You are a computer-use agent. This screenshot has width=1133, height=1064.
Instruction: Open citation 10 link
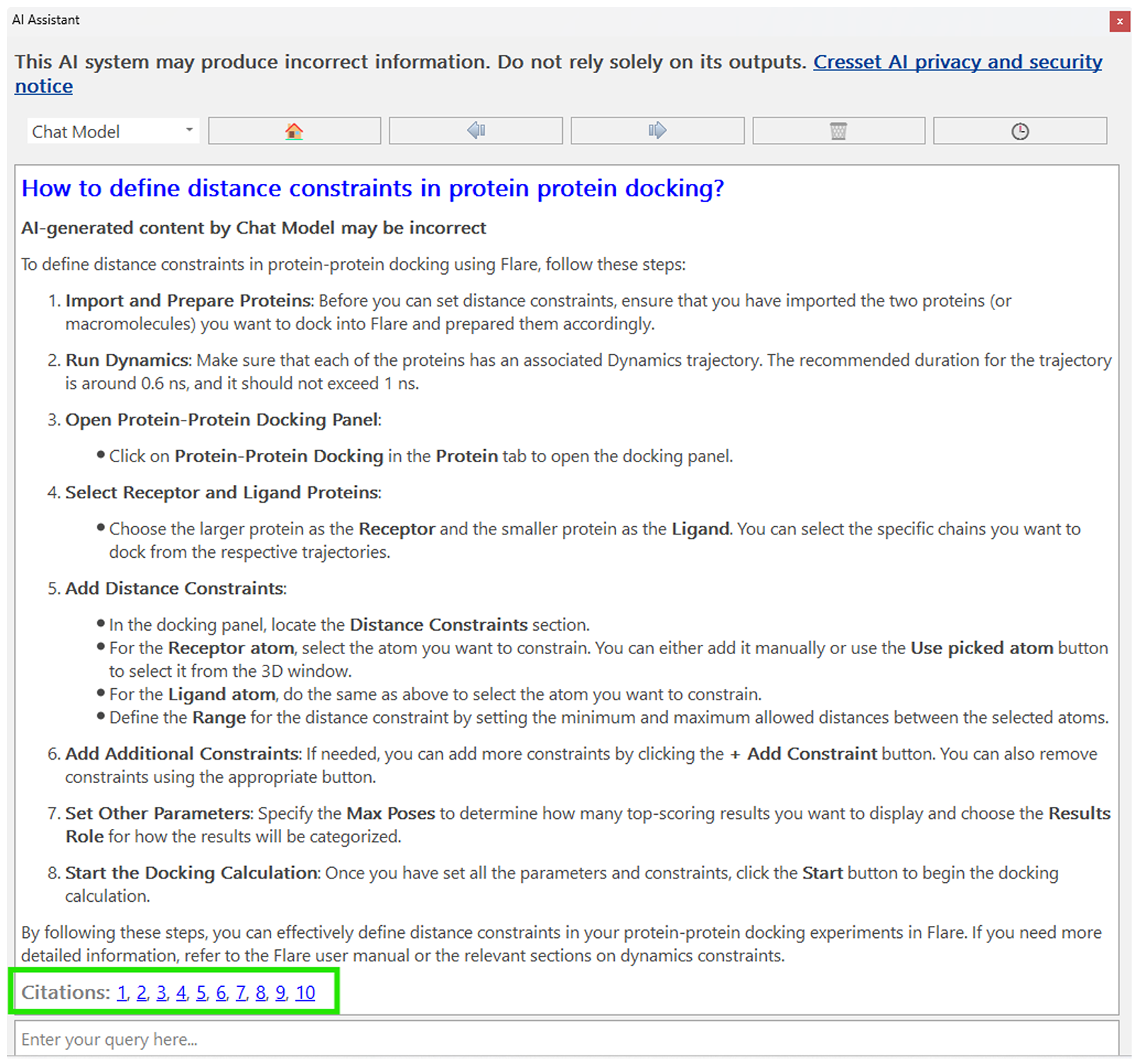click(x=305, y=993)
